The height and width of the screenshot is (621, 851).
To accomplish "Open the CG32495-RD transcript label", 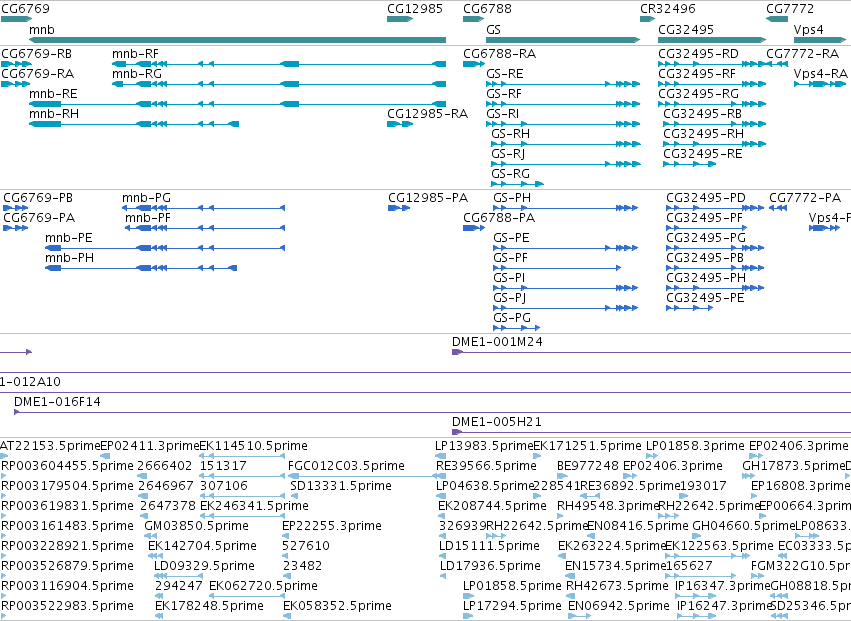I will click(x=698, y=53).
